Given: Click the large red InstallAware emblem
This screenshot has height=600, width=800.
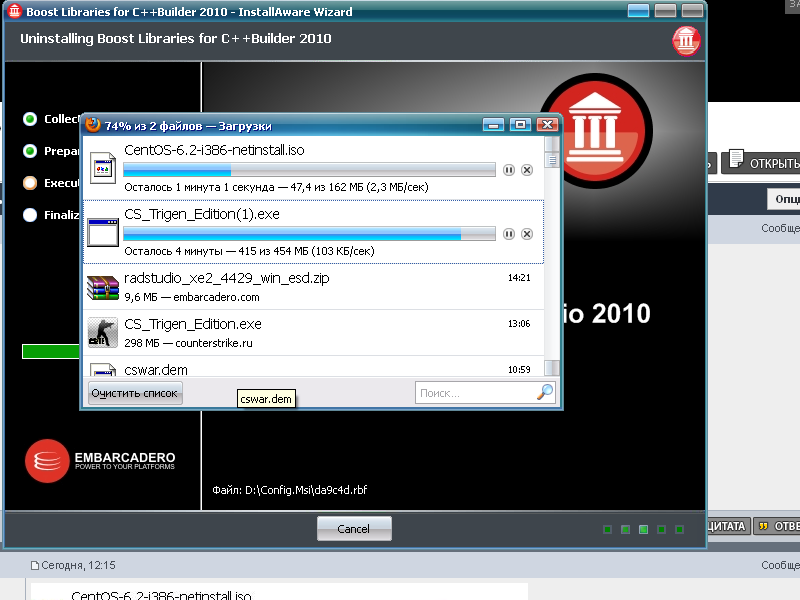Looking at the screenshot, I should pyautogui.click(x=596, y=131).
